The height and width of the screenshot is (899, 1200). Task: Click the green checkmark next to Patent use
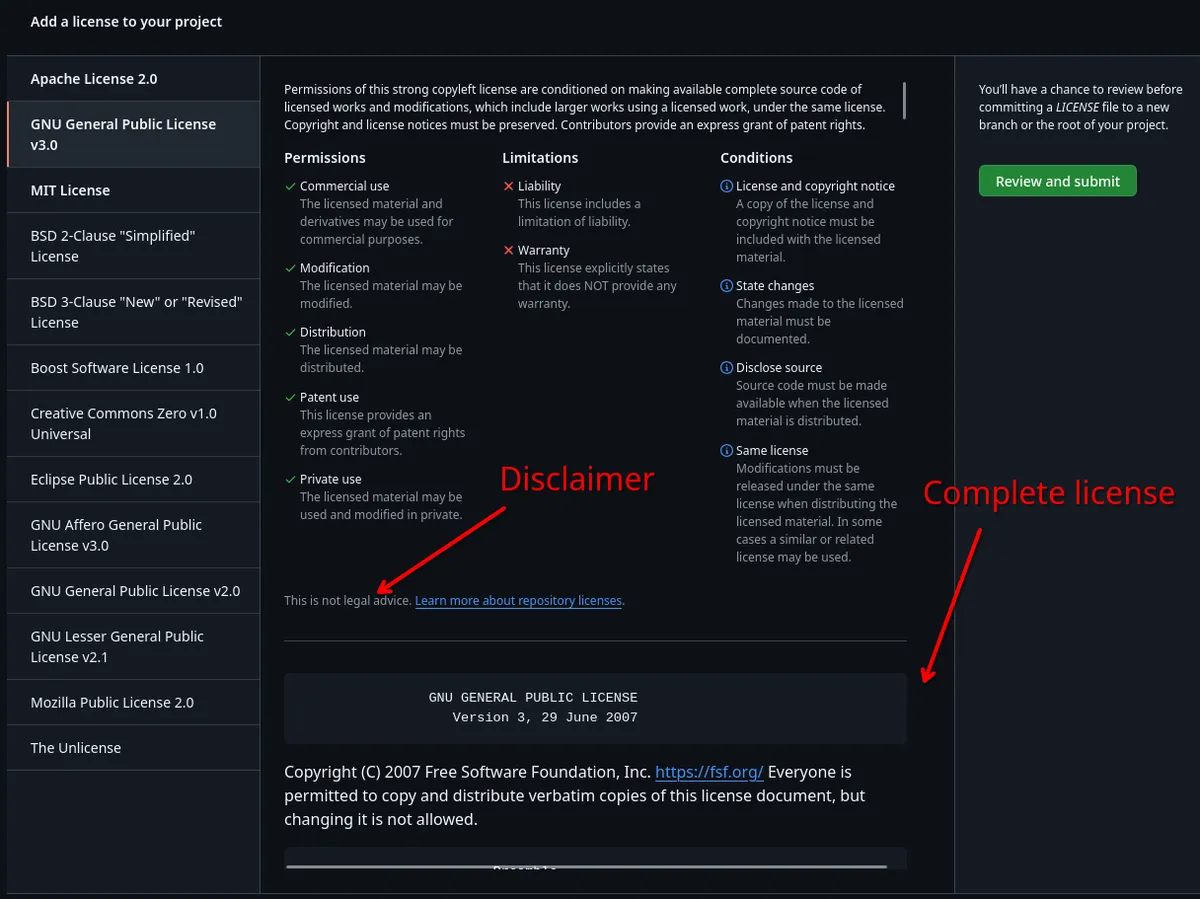pos(290,397)
